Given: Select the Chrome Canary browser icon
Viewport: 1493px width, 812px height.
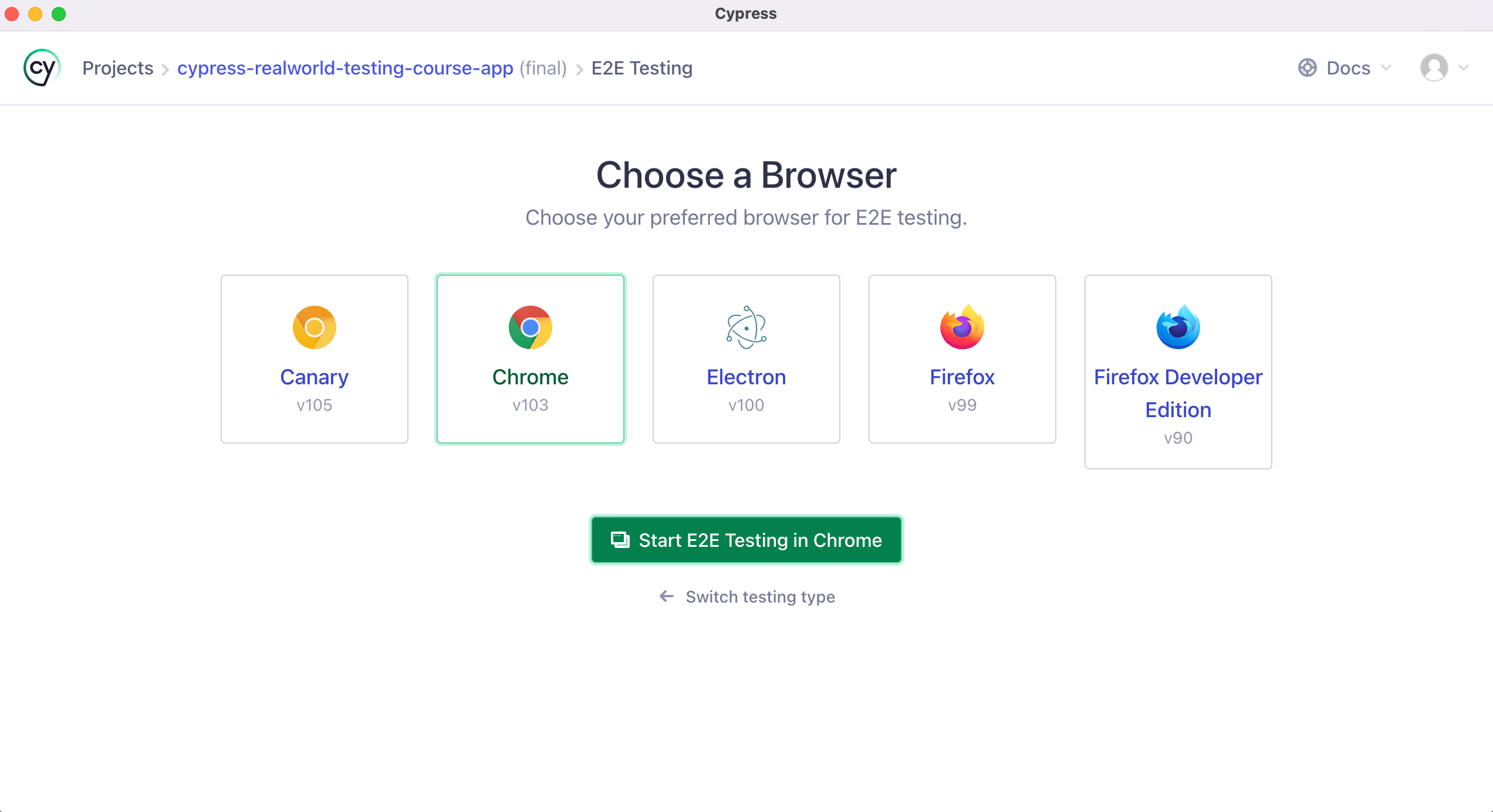Looking at the screenshot, I should (x=314, y=327).
